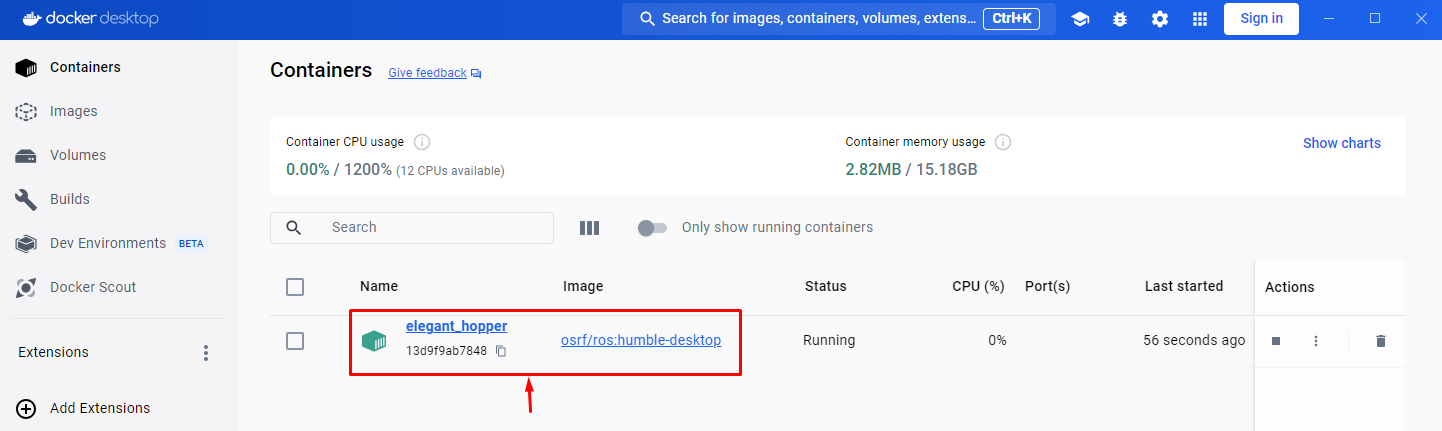Screen dimensions: 1442x431
Task: Open the extensions grid icon in header
Action: tap(1200, 19)
